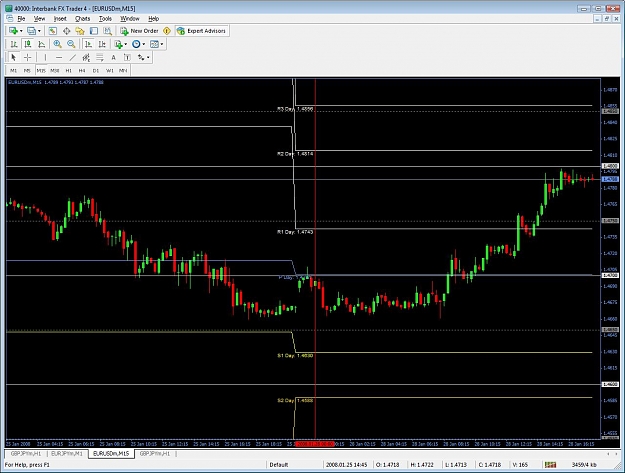
Task: Draw Fibonacci retracement lines
Action: click(100, 57)
